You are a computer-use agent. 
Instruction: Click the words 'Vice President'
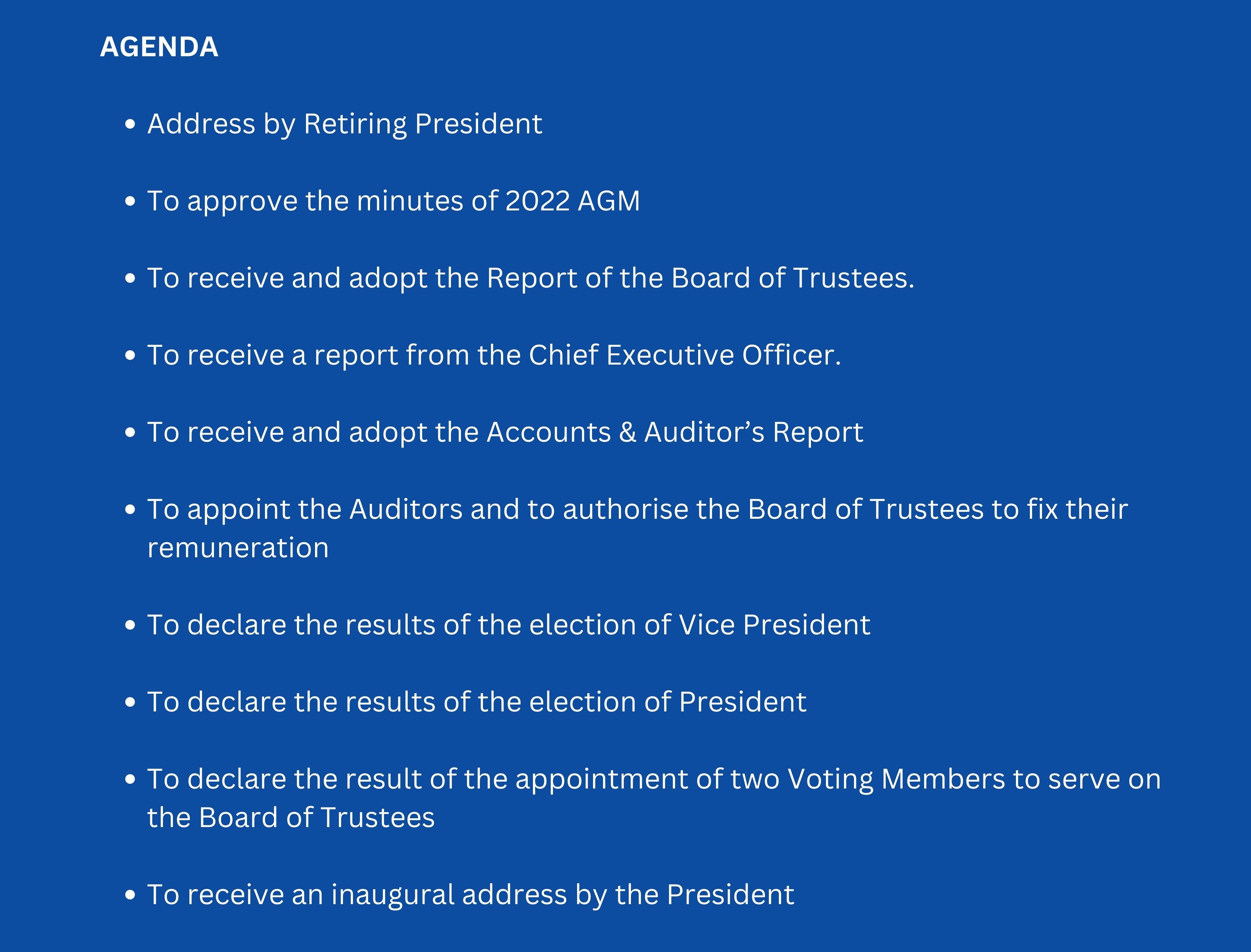pyautogui.click(x=774, y=625)
